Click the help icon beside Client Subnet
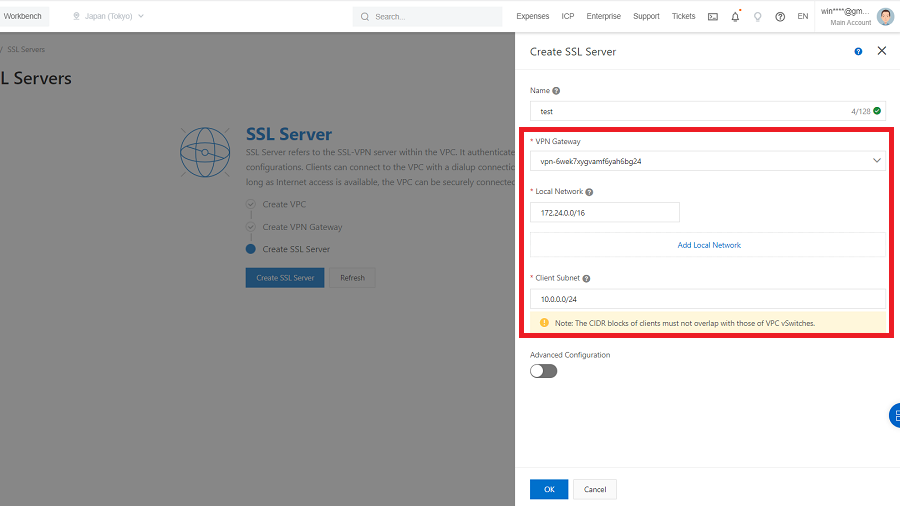The height and width of the screenshot is (506, 900). pos(586,279)
